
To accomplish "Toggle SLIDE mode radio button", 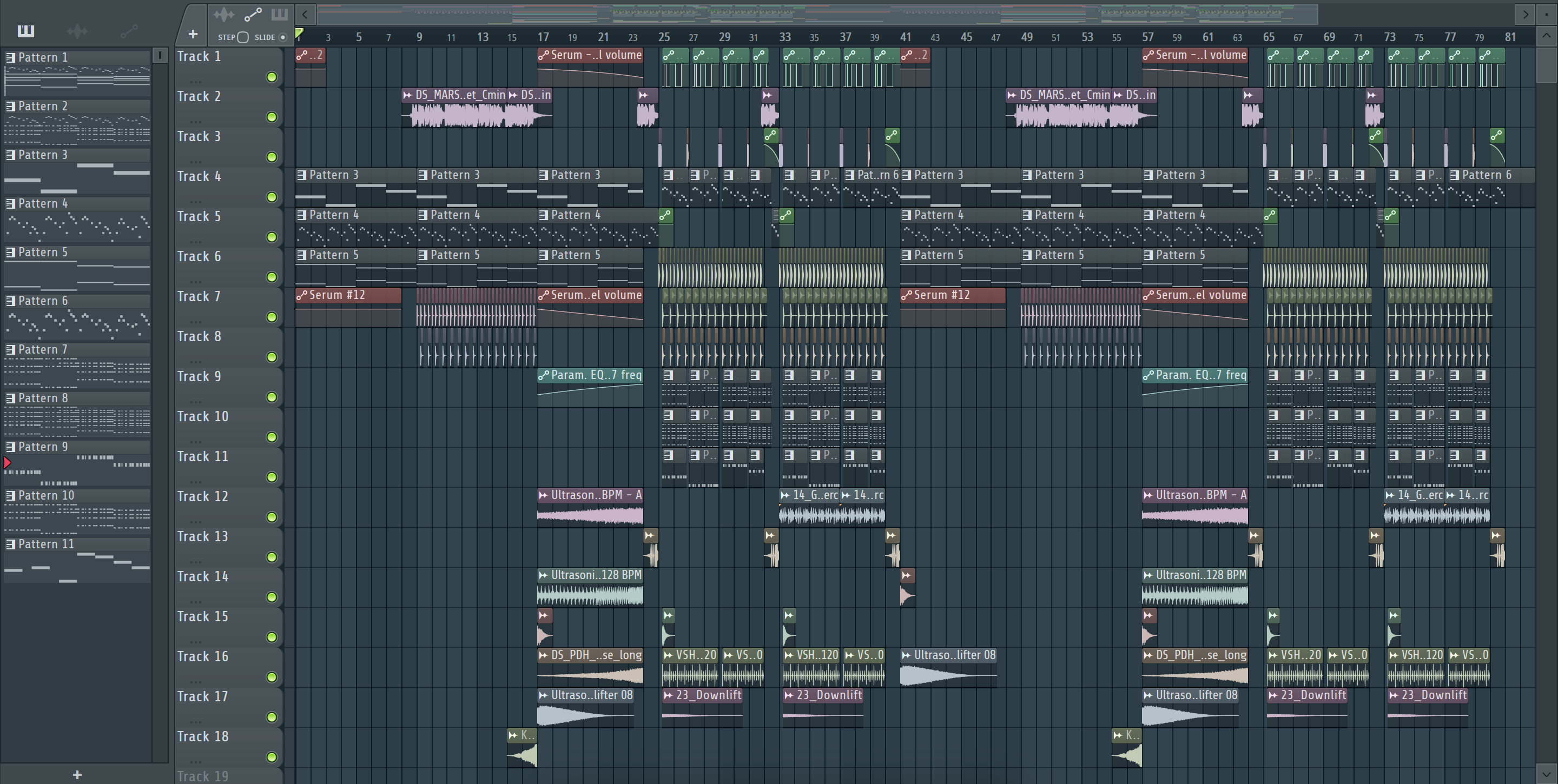I will coord(282,37).
